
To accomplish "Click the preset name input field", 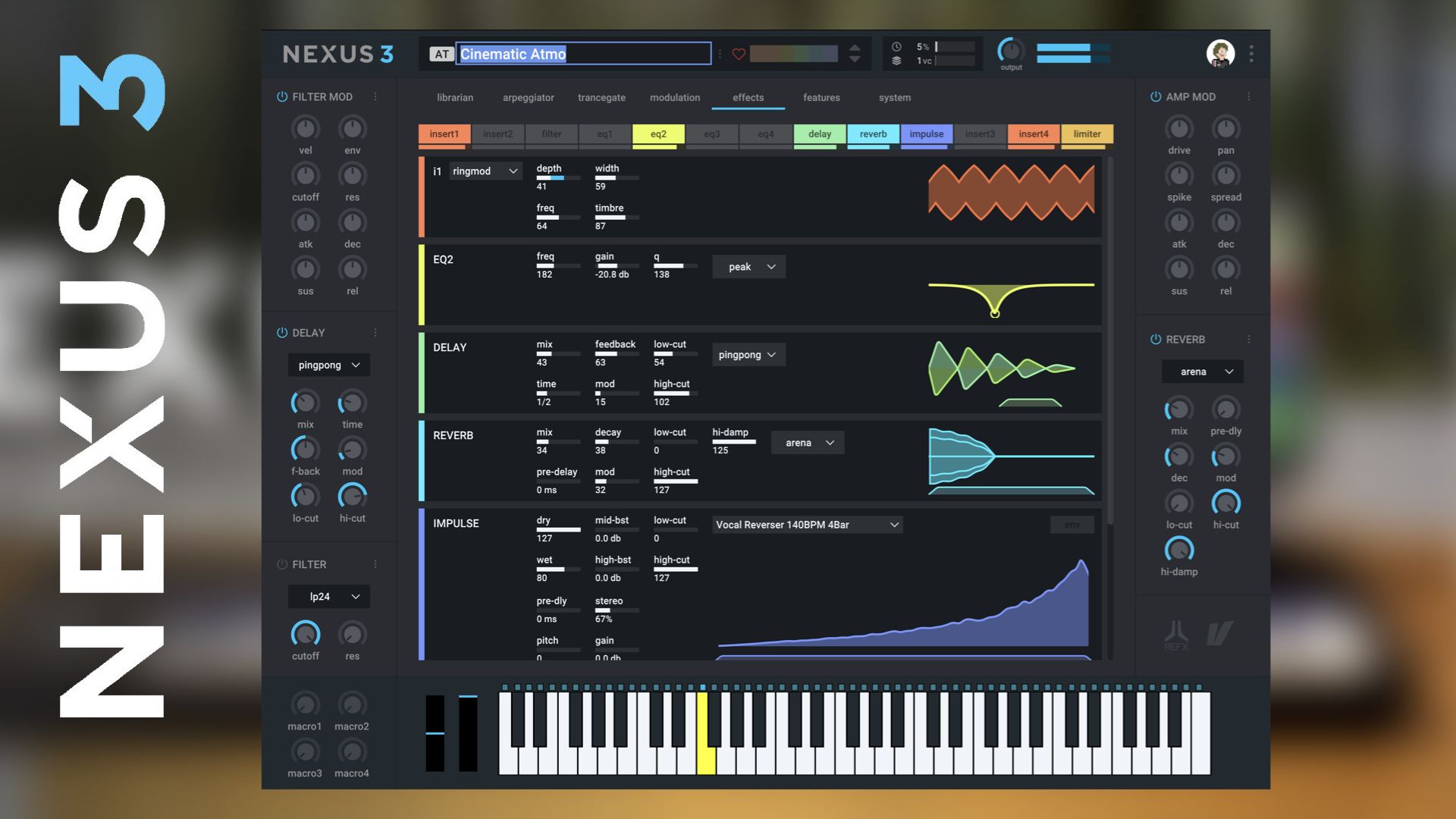I will tap(583, 53).
